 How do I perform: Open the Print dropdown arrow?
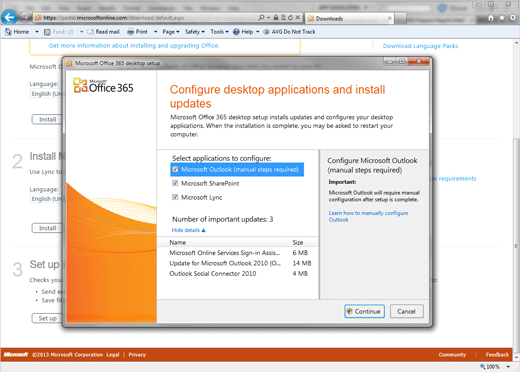click(155, 32)
